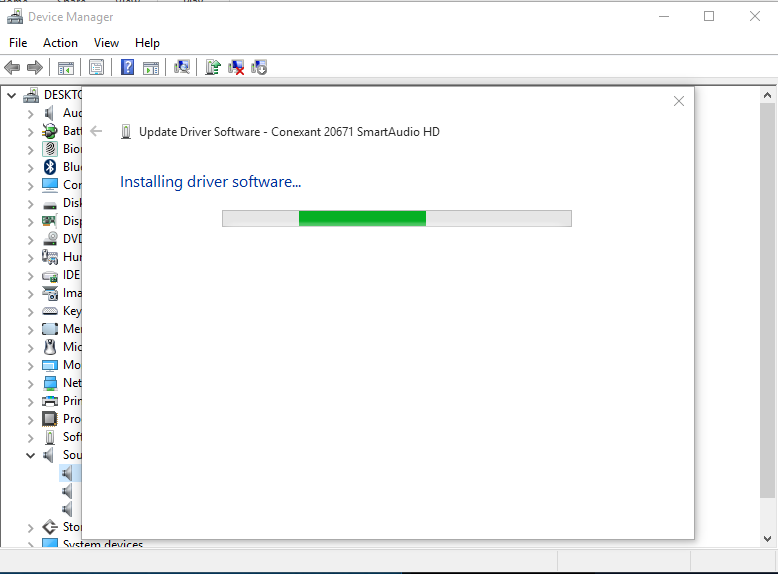Click the vertical scrollbar thumb in Device Manager
This screenshot has height=574, width=778.
click(x=767, y=301)
